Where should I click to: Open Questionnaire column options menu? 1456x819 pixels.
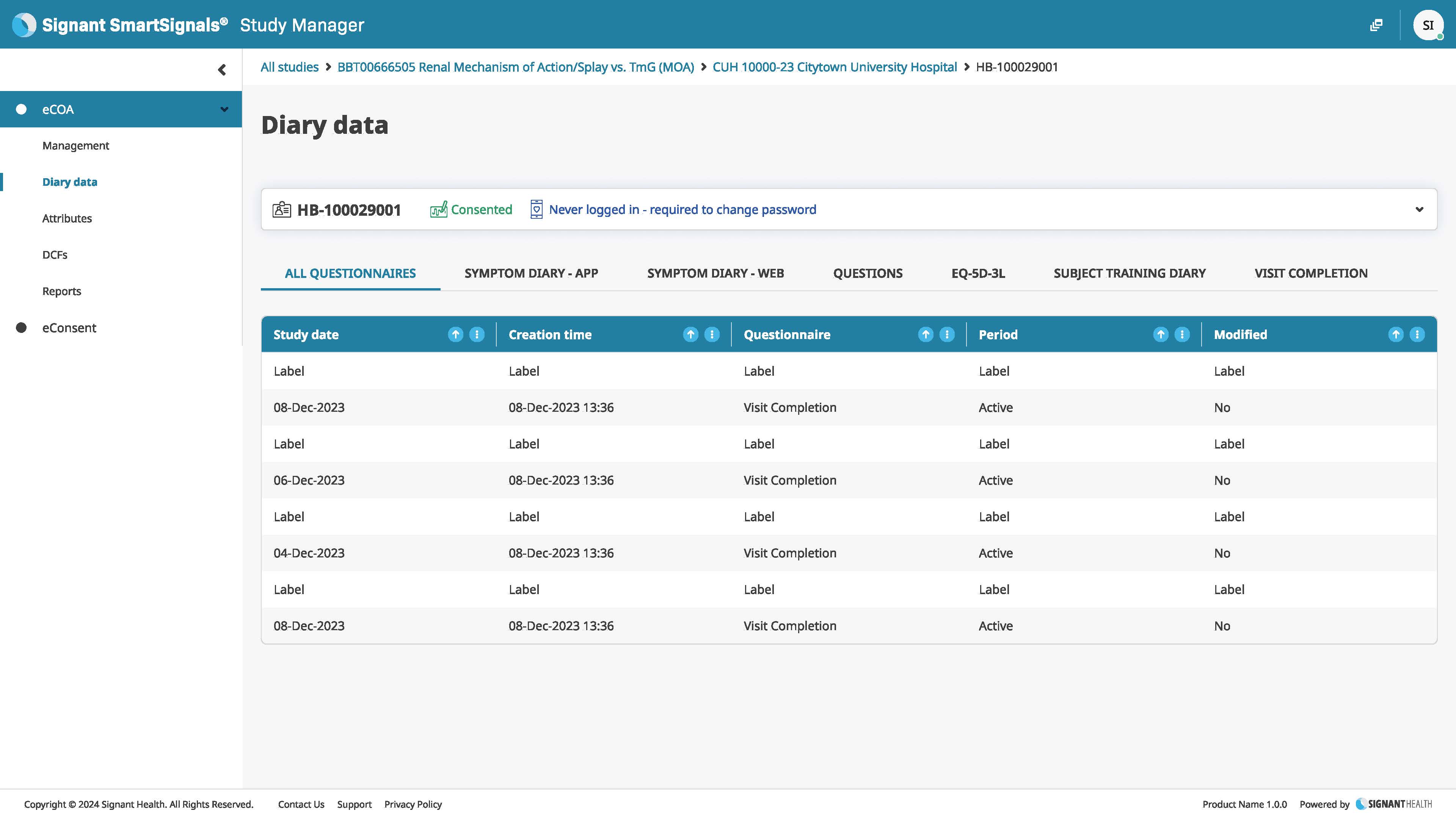[947, 334]
